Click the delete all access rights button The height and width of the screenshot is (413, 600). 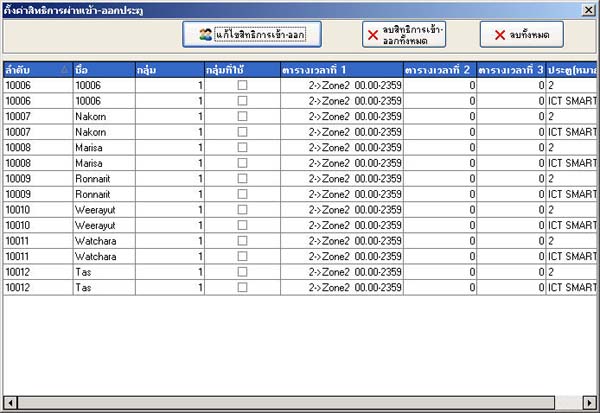405,35
